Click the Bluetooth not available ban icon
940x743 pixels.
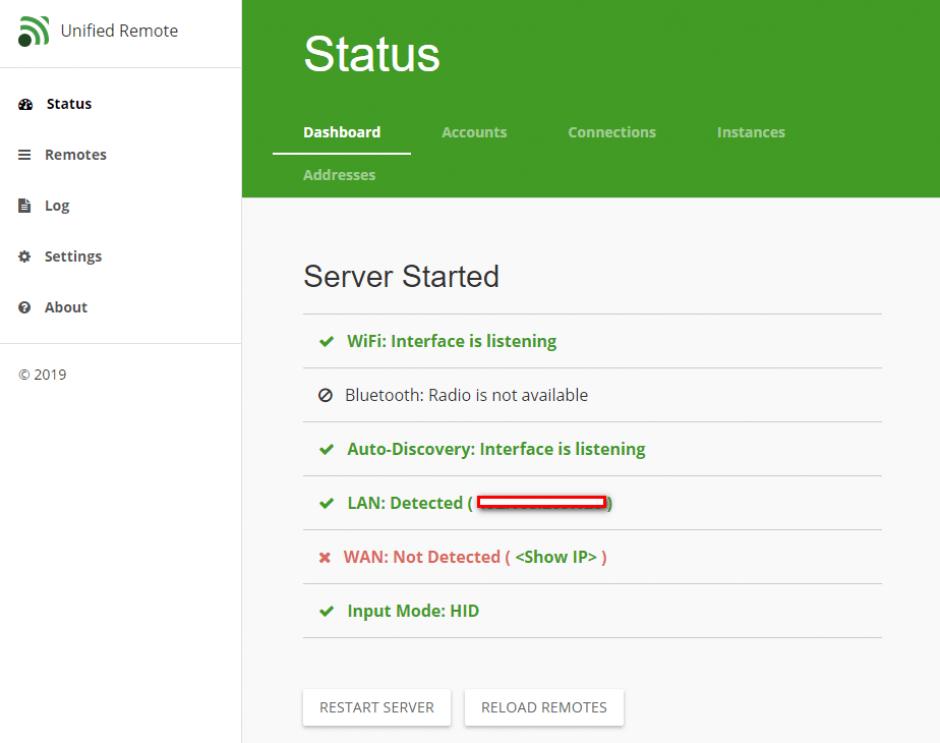(326, 395)
